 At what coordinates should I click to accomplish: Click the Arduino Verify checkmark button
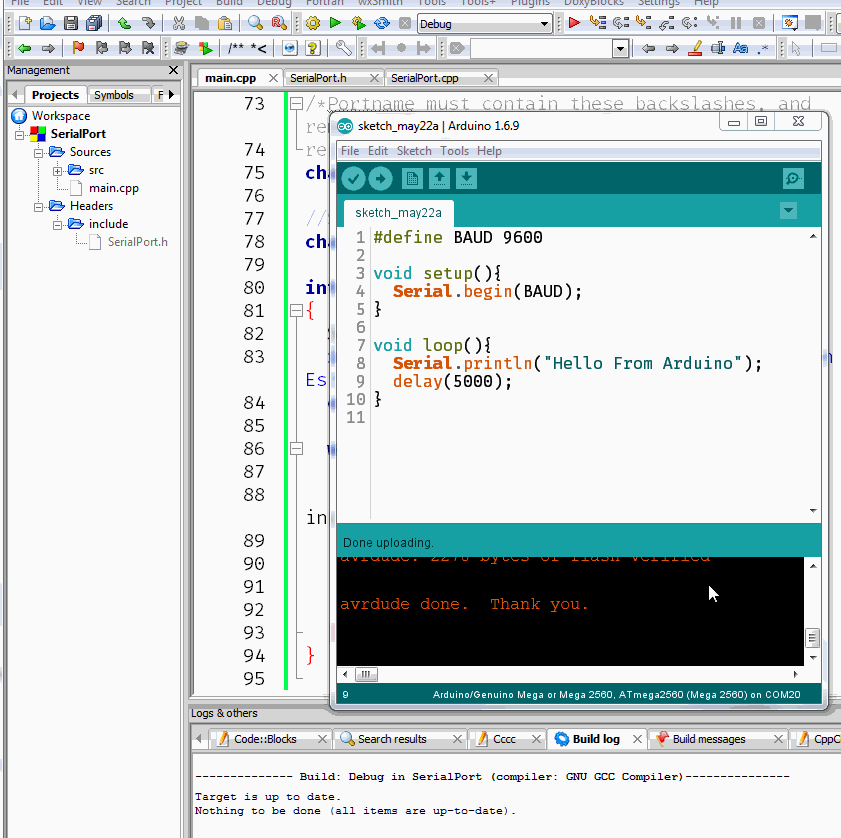click(353, 178)
